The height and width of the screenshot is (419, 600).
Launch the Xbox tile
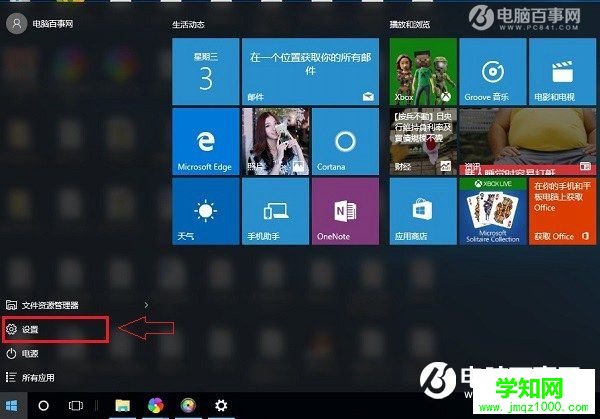click(x=423, y=72)
